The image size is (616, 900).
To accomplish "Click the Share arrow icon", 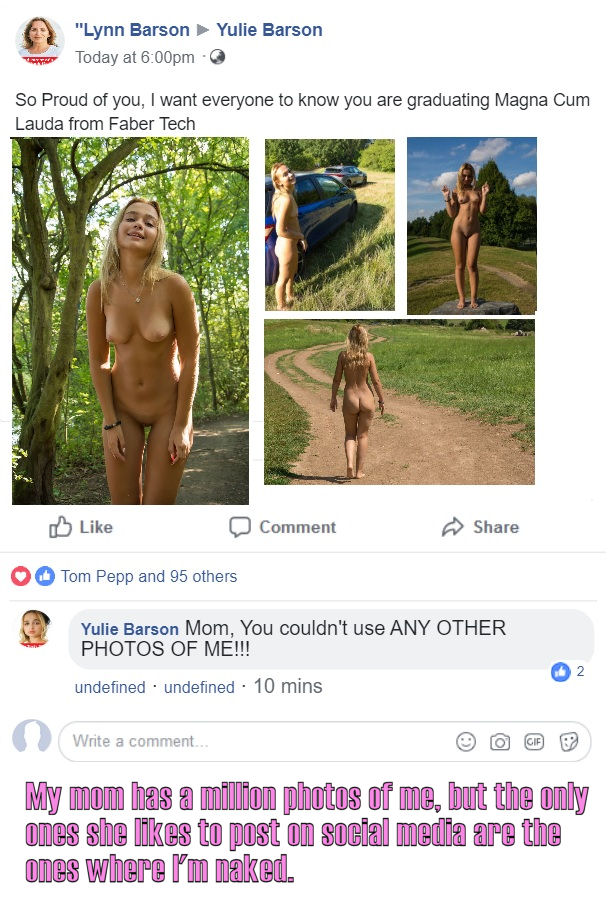I will (453, 527).
